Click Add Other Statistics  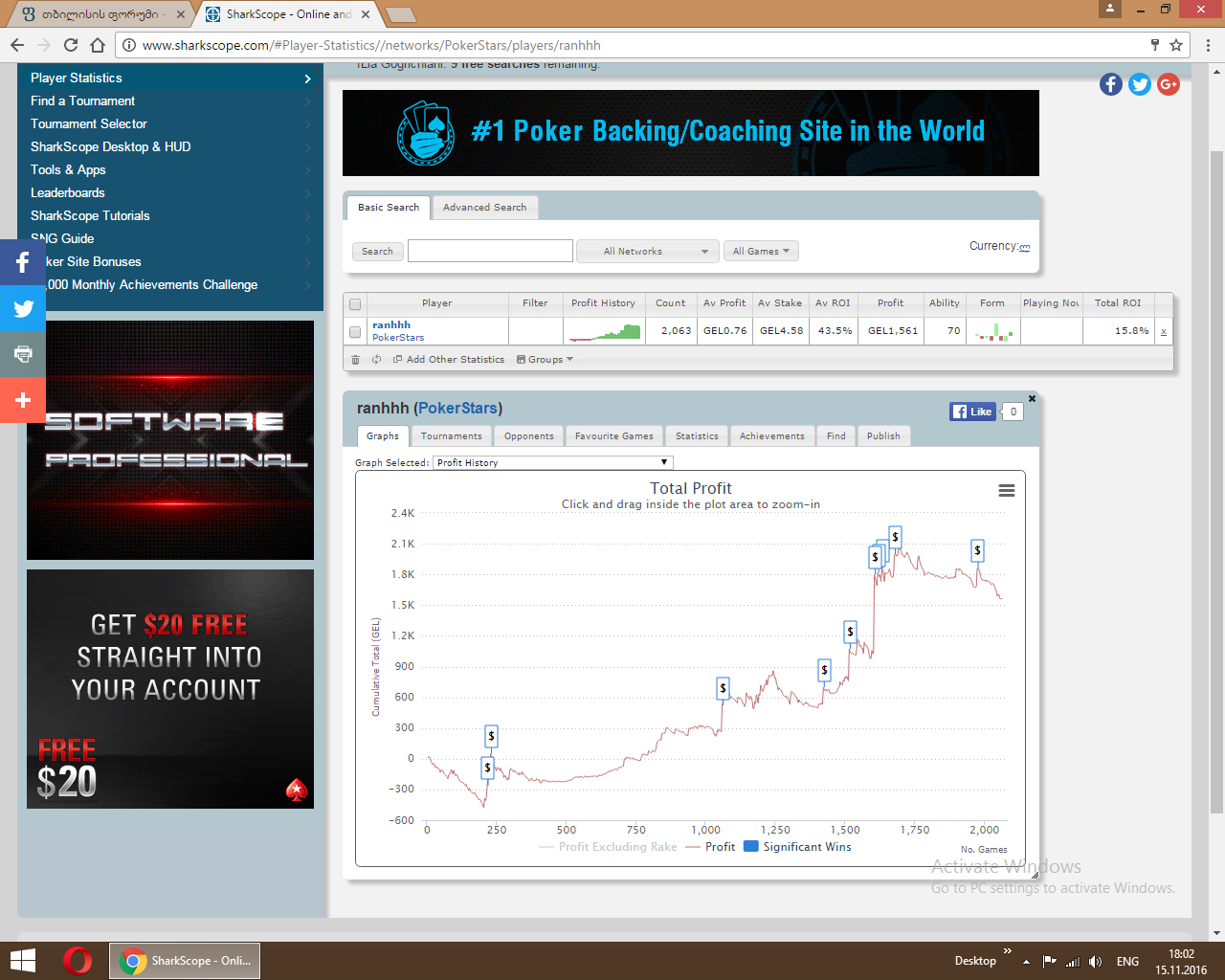449,360
